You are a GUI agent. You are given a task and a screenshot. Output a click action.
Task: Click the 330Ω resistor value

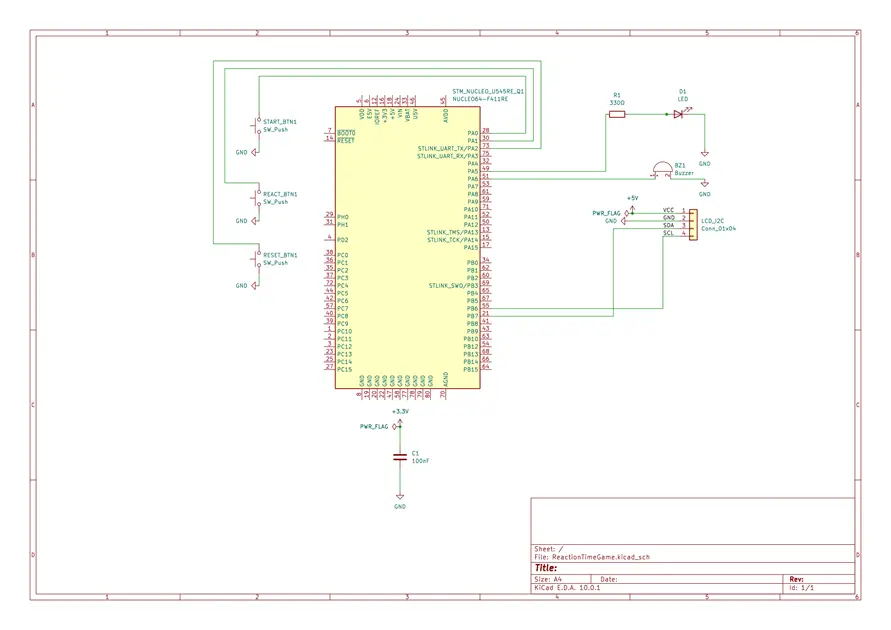[x=617, y=103]
